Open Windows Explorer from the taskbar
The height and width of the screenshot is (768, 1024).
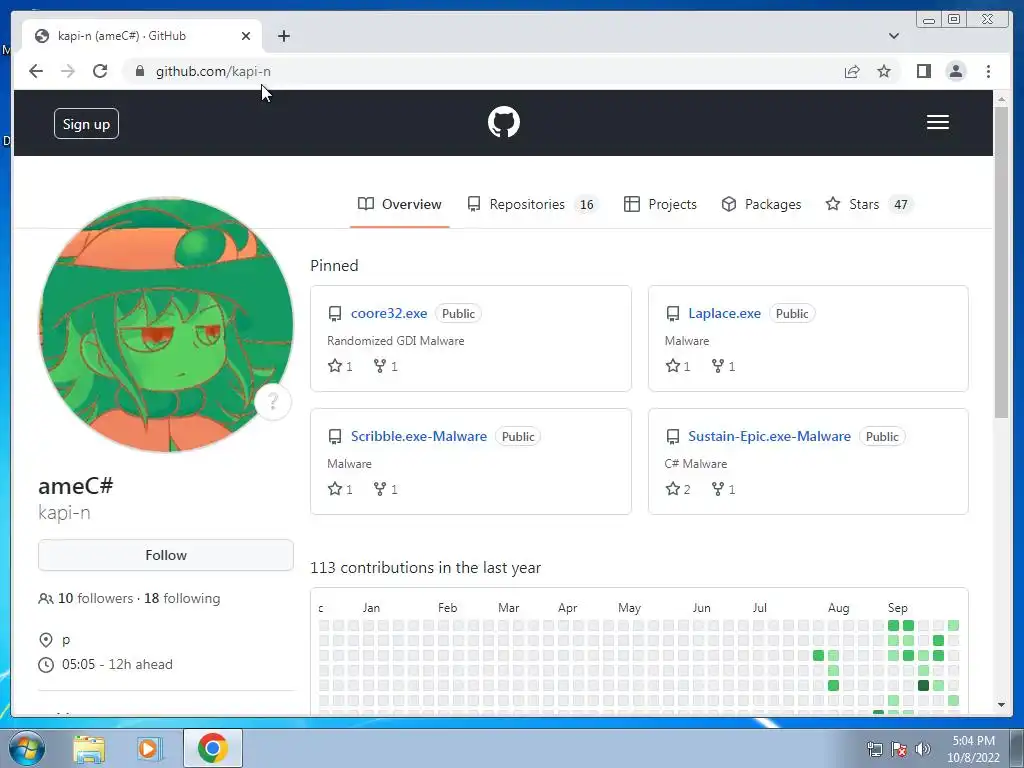pyautogui.click(x=89, y=748)
